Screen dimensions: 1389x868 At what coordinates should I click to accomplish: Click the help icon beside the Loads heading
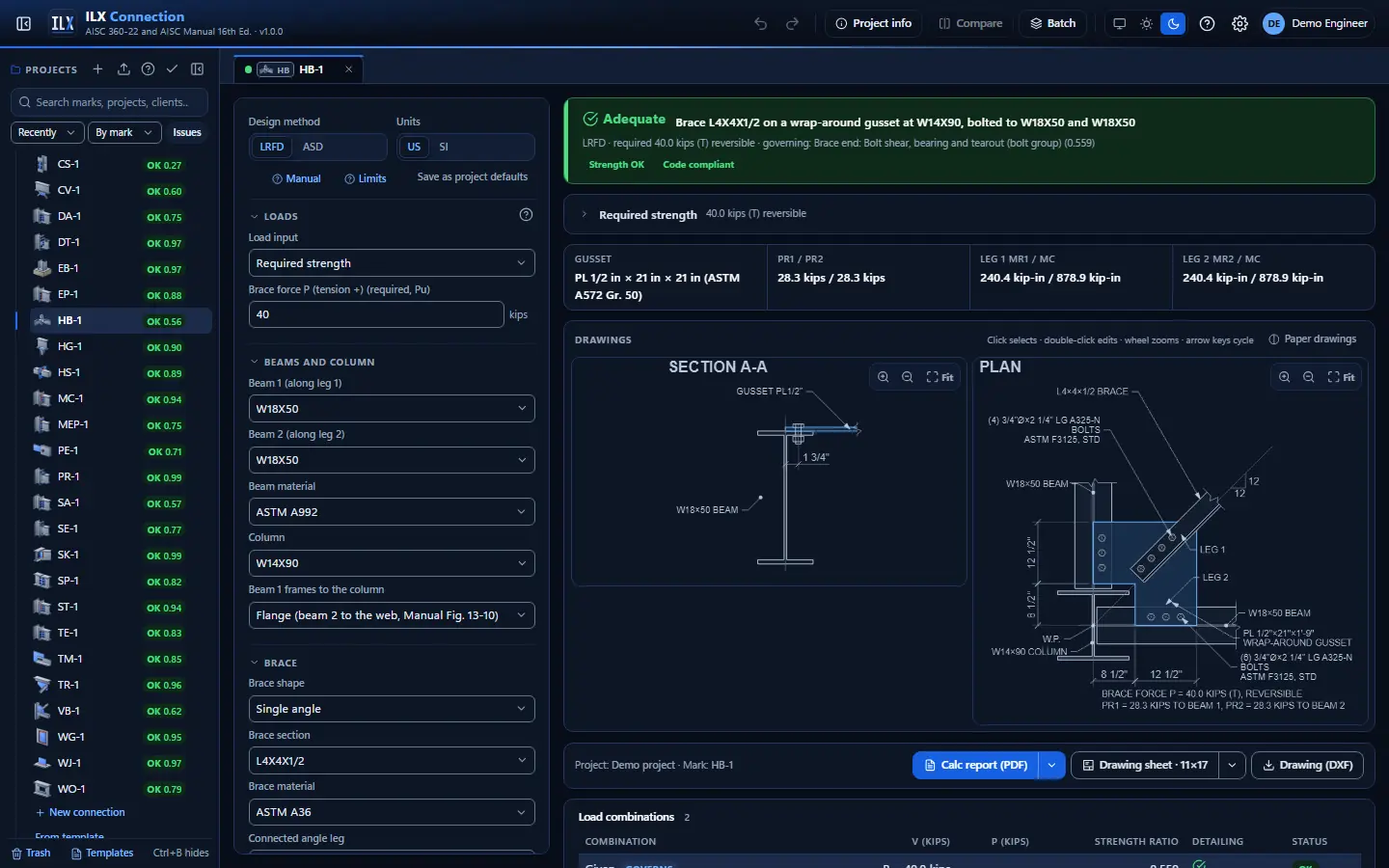[x=526, y=215]
